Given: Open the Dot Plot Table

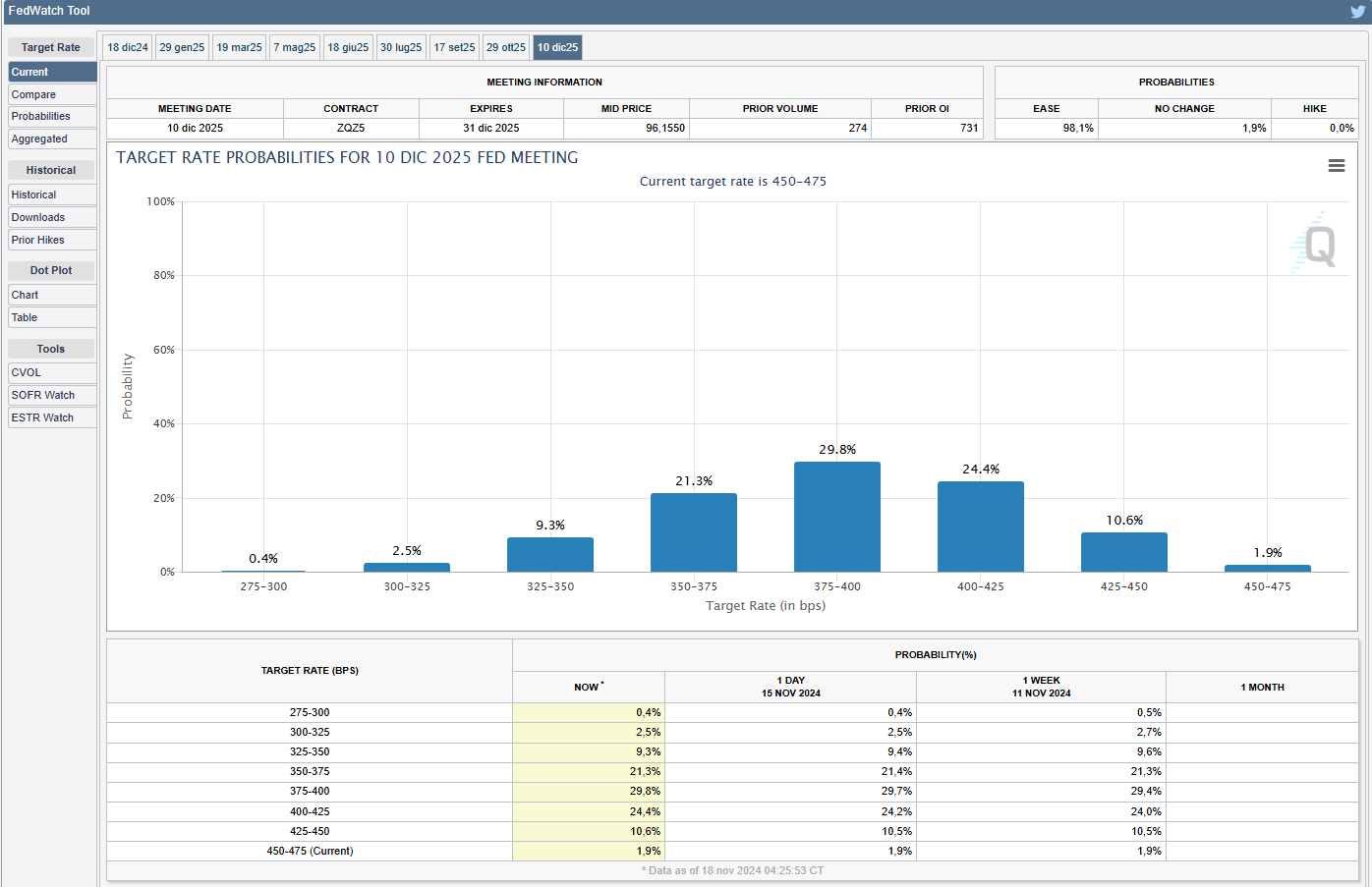Looking at the screenshot, I should [52, 317].
